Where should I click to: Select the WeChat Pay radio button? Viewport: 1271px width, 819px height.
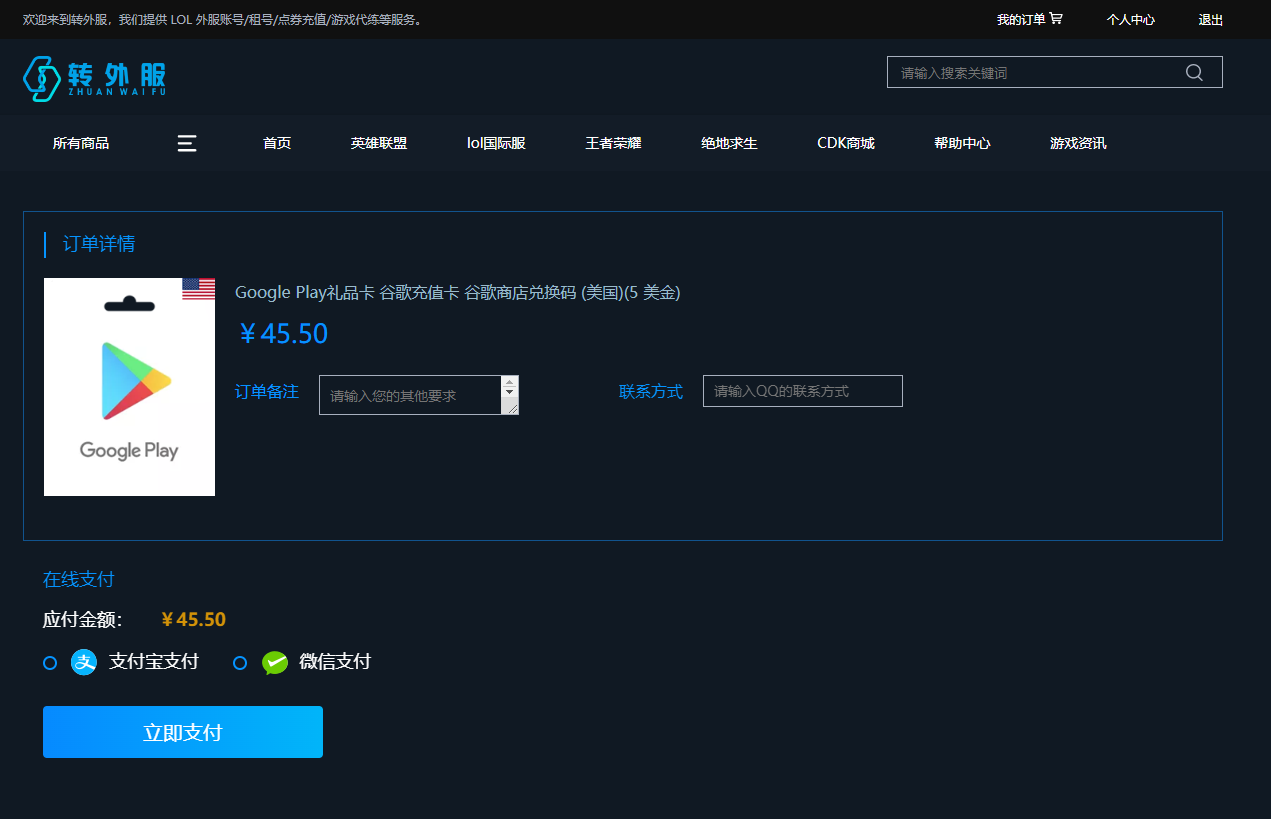(x=240, y=663)
